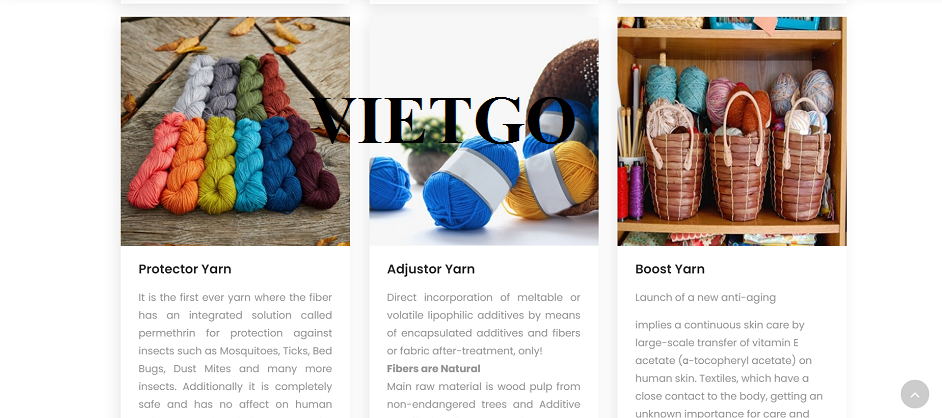Click the card edge above Adjustor Yarn
The width and height of the screenshot is (942, 418).
(x=484, y=2)
